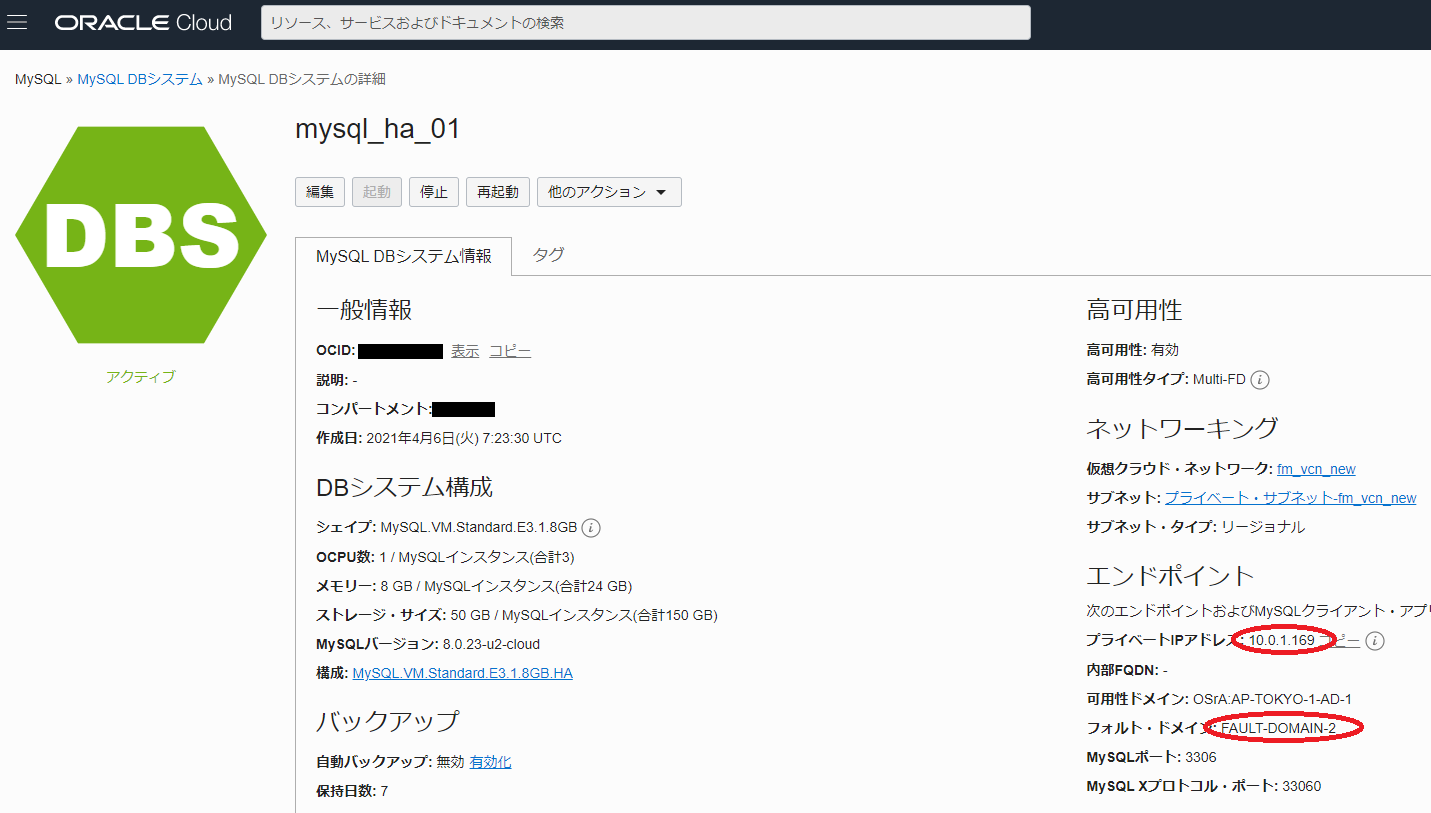Click the FAULT-DOMAIN-2 value
This screenshot has width=1431, height=813.
(1279, 728)
